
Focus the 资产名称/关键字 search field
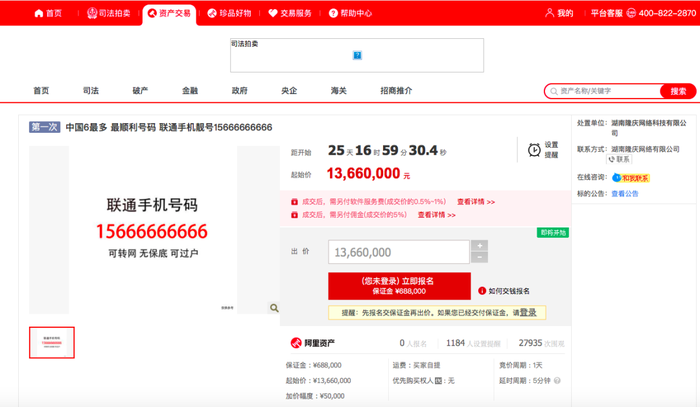(x=603, y=91)
